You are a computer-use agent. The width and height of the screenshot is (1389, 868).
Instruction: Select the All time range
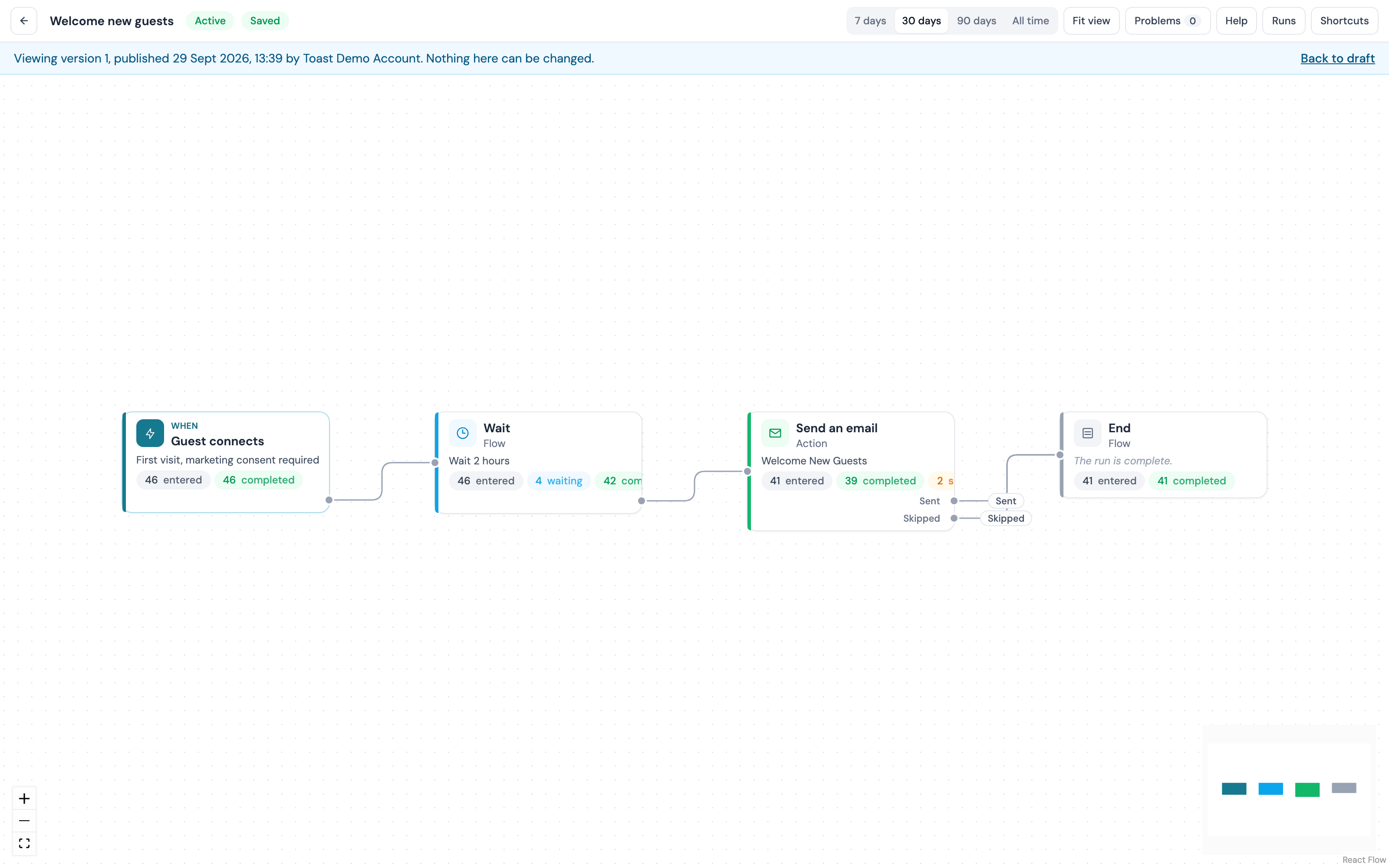point(1030,21)
